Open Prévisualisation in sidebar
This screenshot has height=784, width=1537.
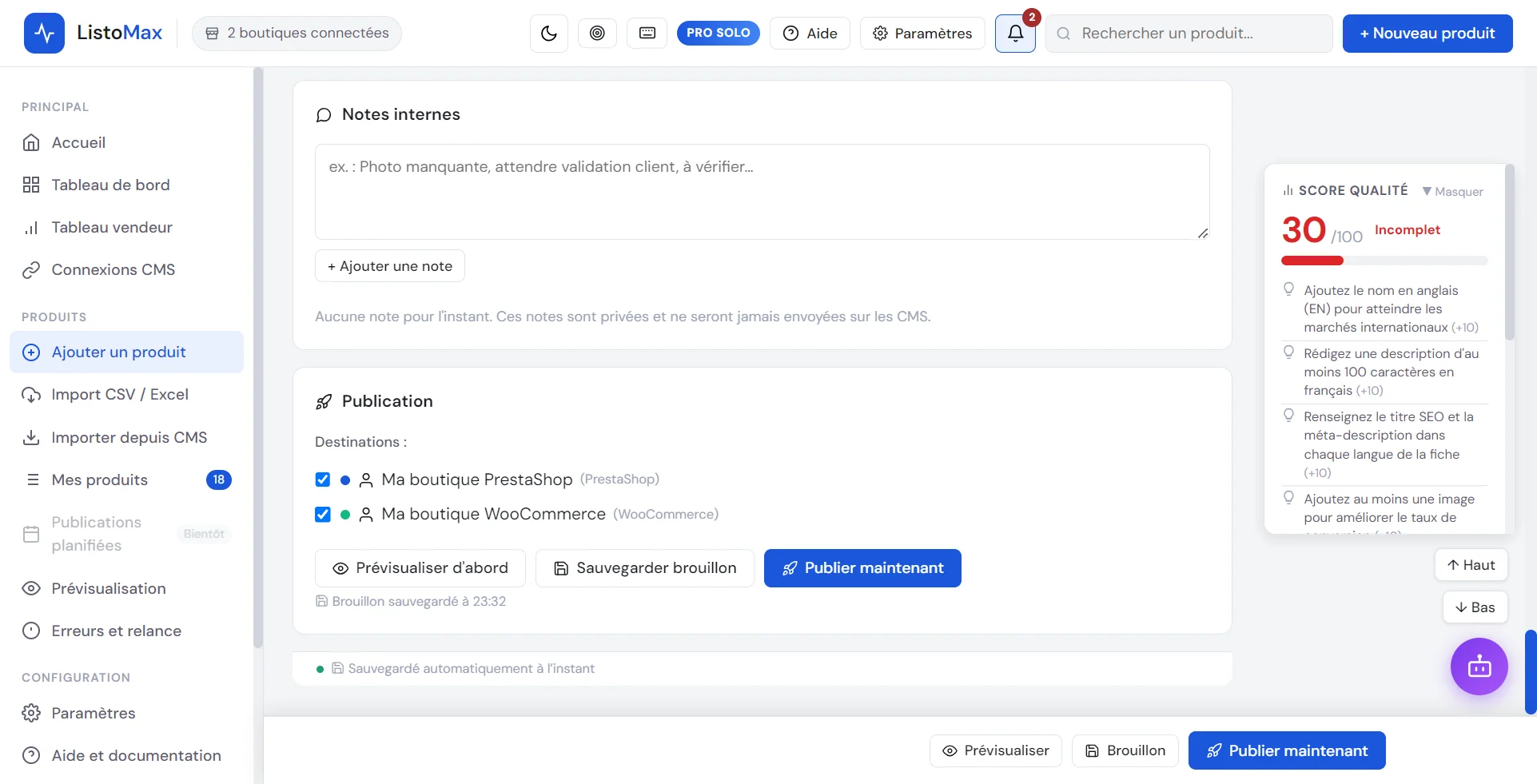126,588
